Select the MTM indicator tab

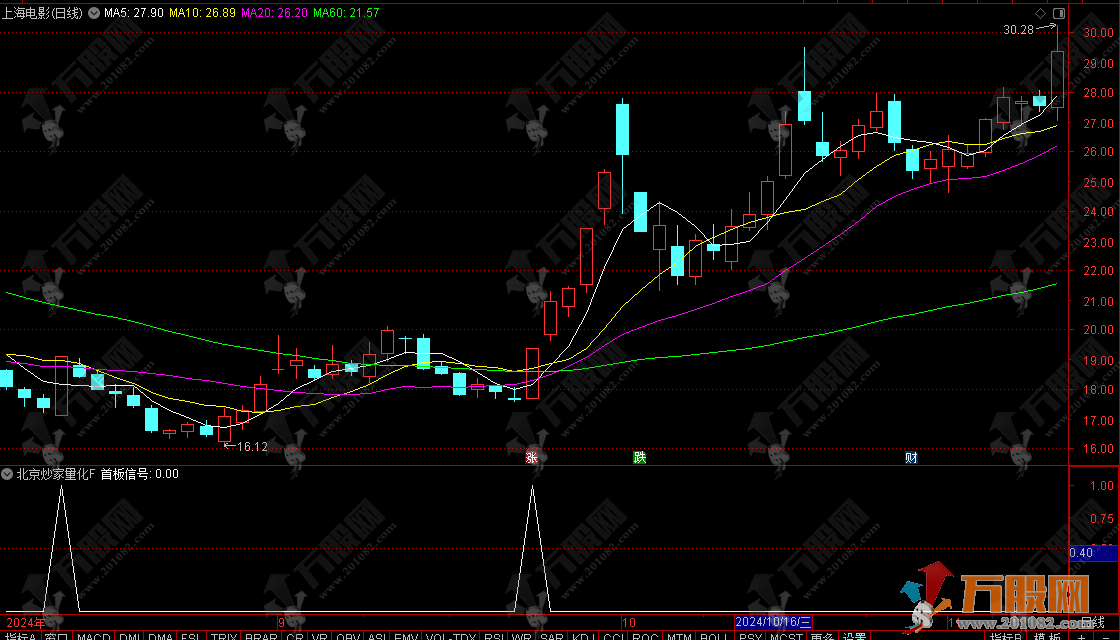[679, 636]
